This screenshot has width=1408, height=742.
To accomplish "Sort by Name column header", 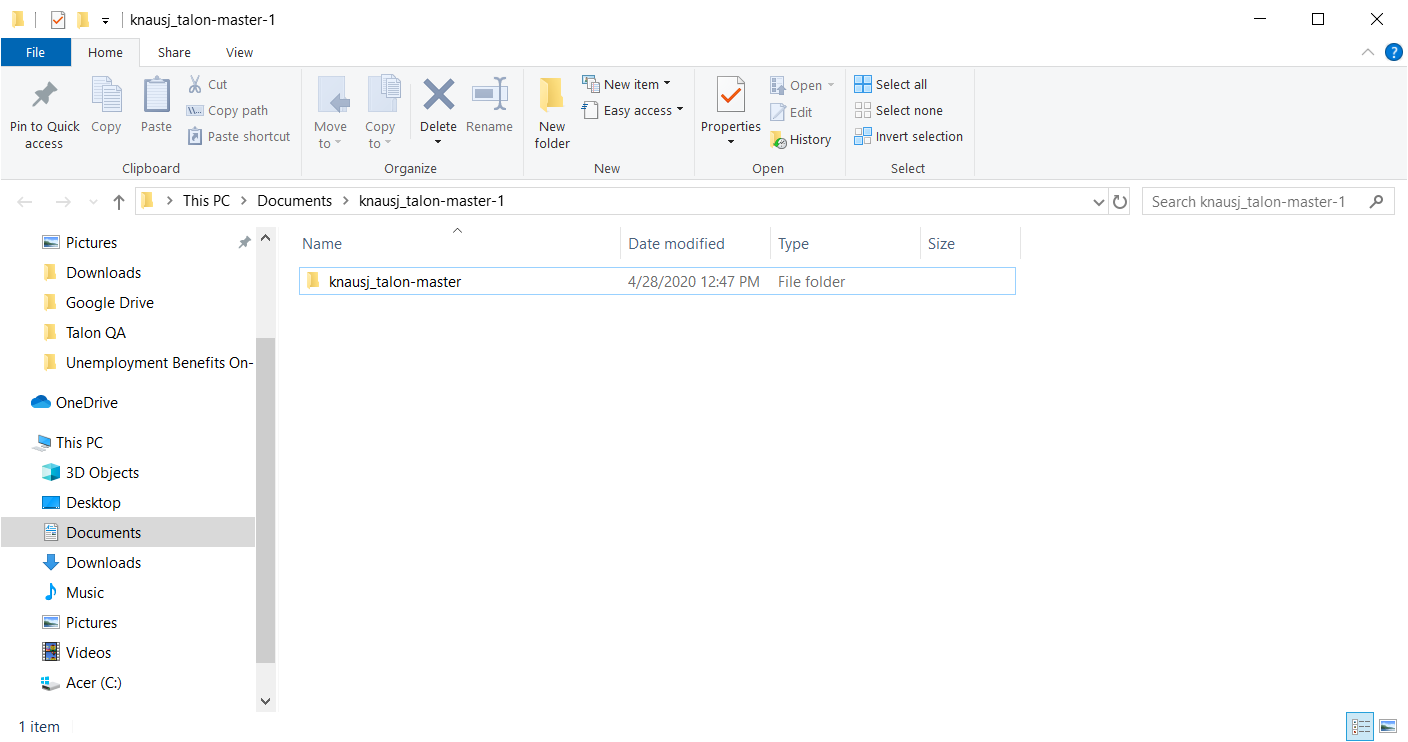I will pyautogui.click(x=459, y=244).
